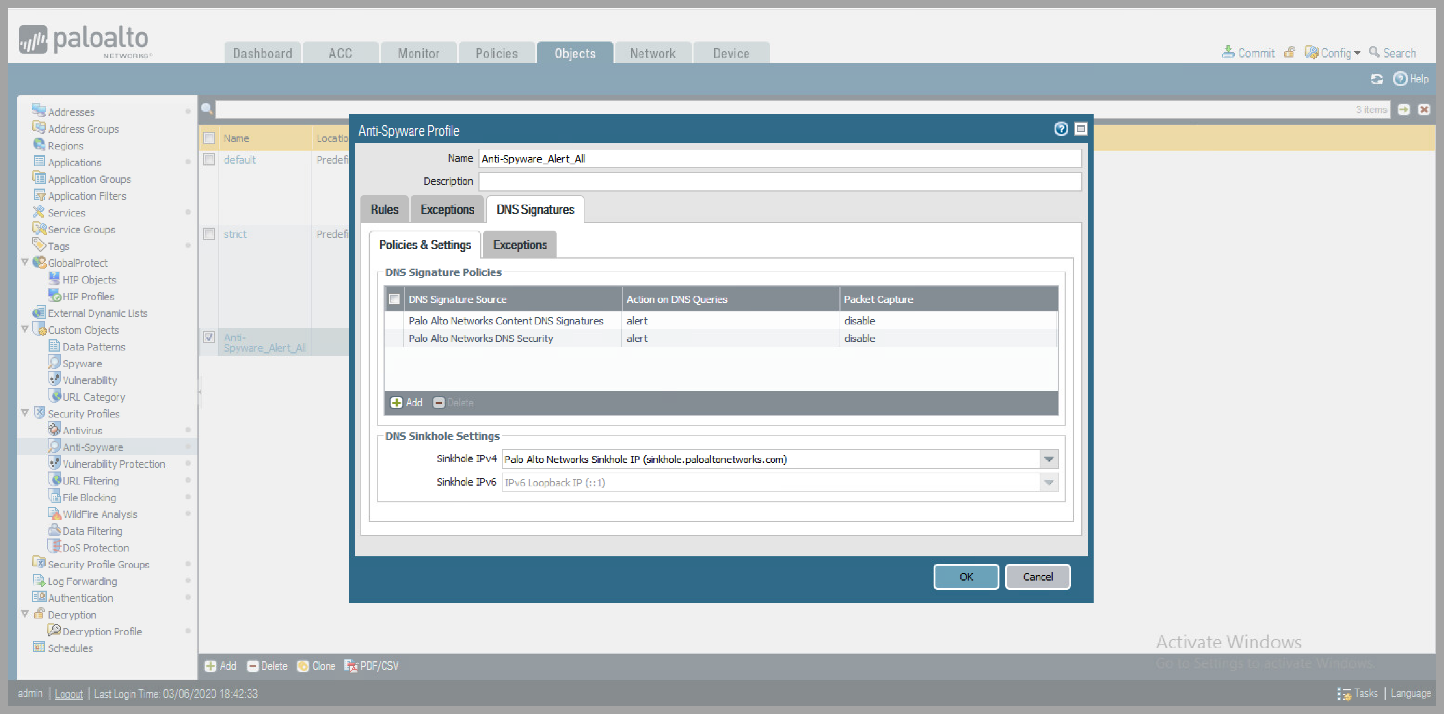Click the Antivirus bug icon

pos(54,430)
